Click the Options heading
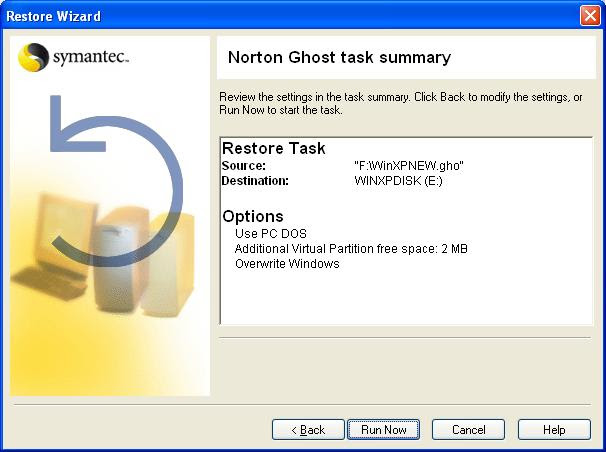 [253, 216]
